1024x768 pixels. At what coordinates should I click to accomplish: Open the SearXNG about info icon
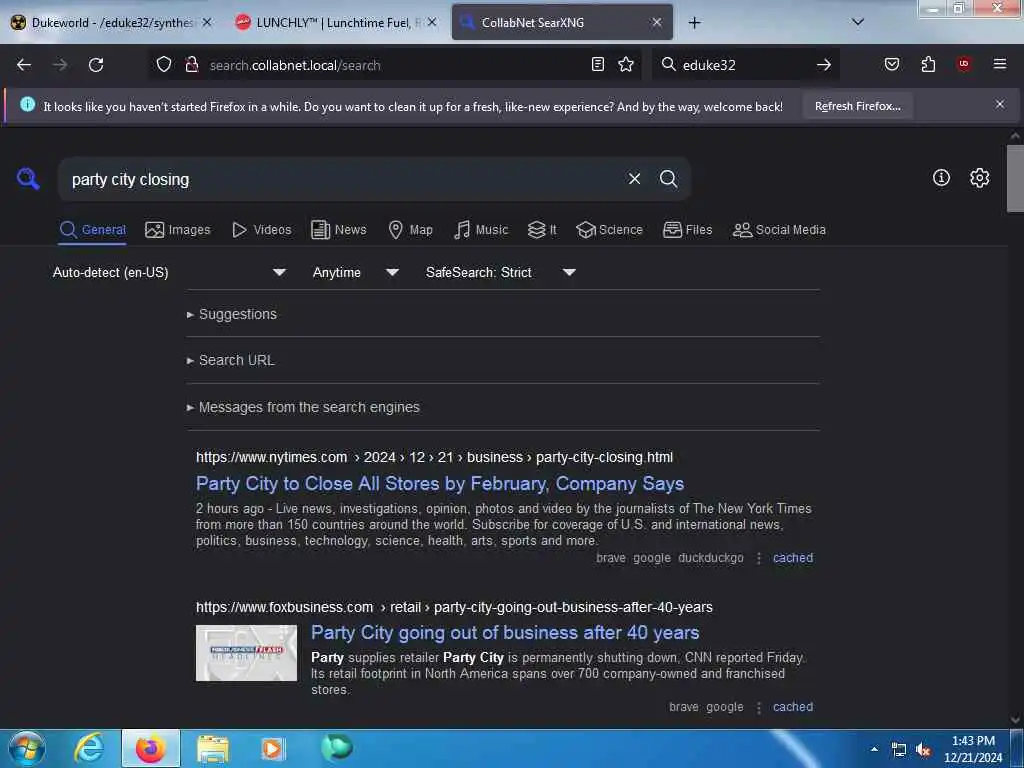[941, 178]
